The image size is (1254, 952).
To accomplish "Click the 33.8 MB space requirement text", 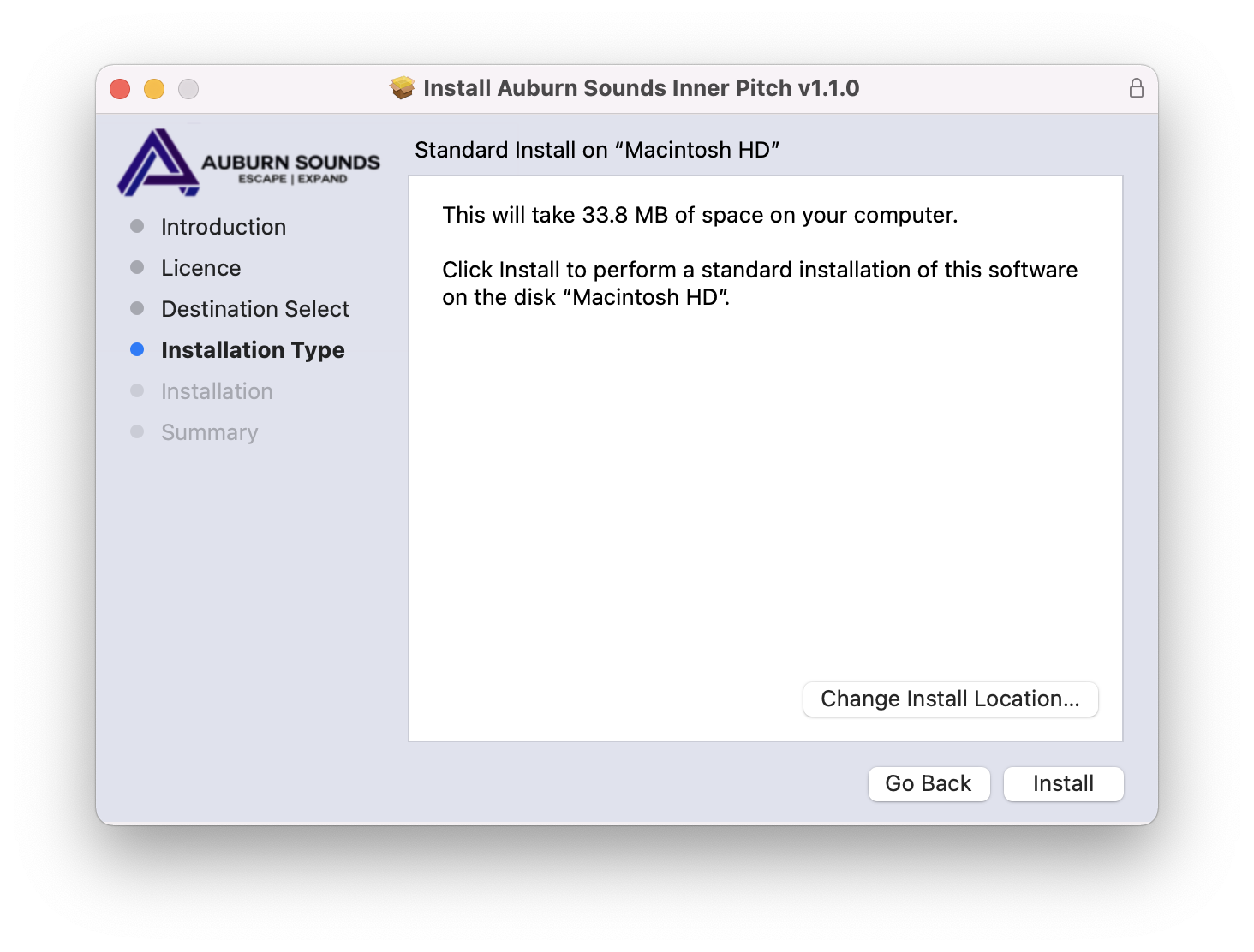I will point(699,215).
